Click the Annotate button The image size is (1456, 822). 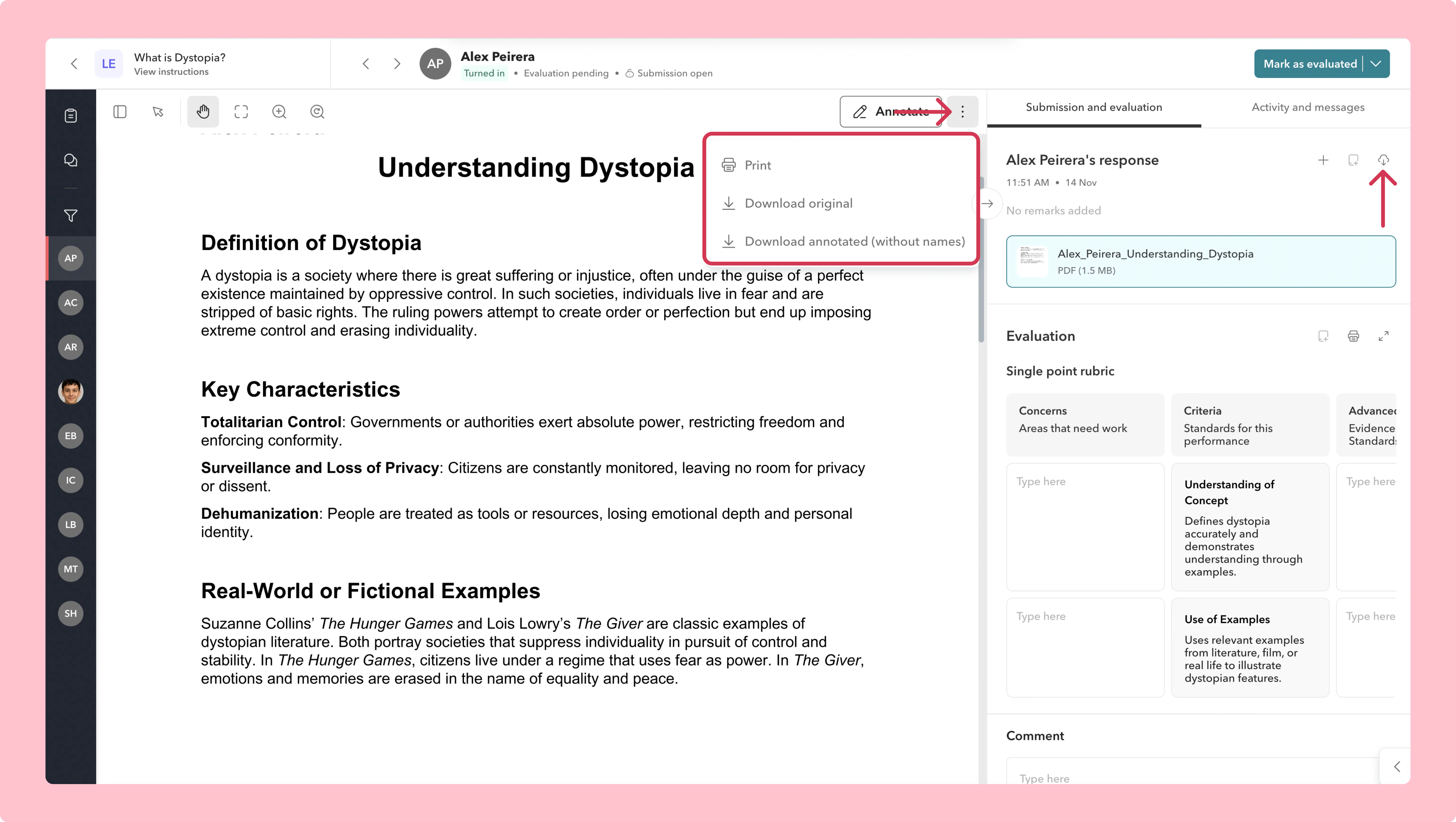[891, 111]
